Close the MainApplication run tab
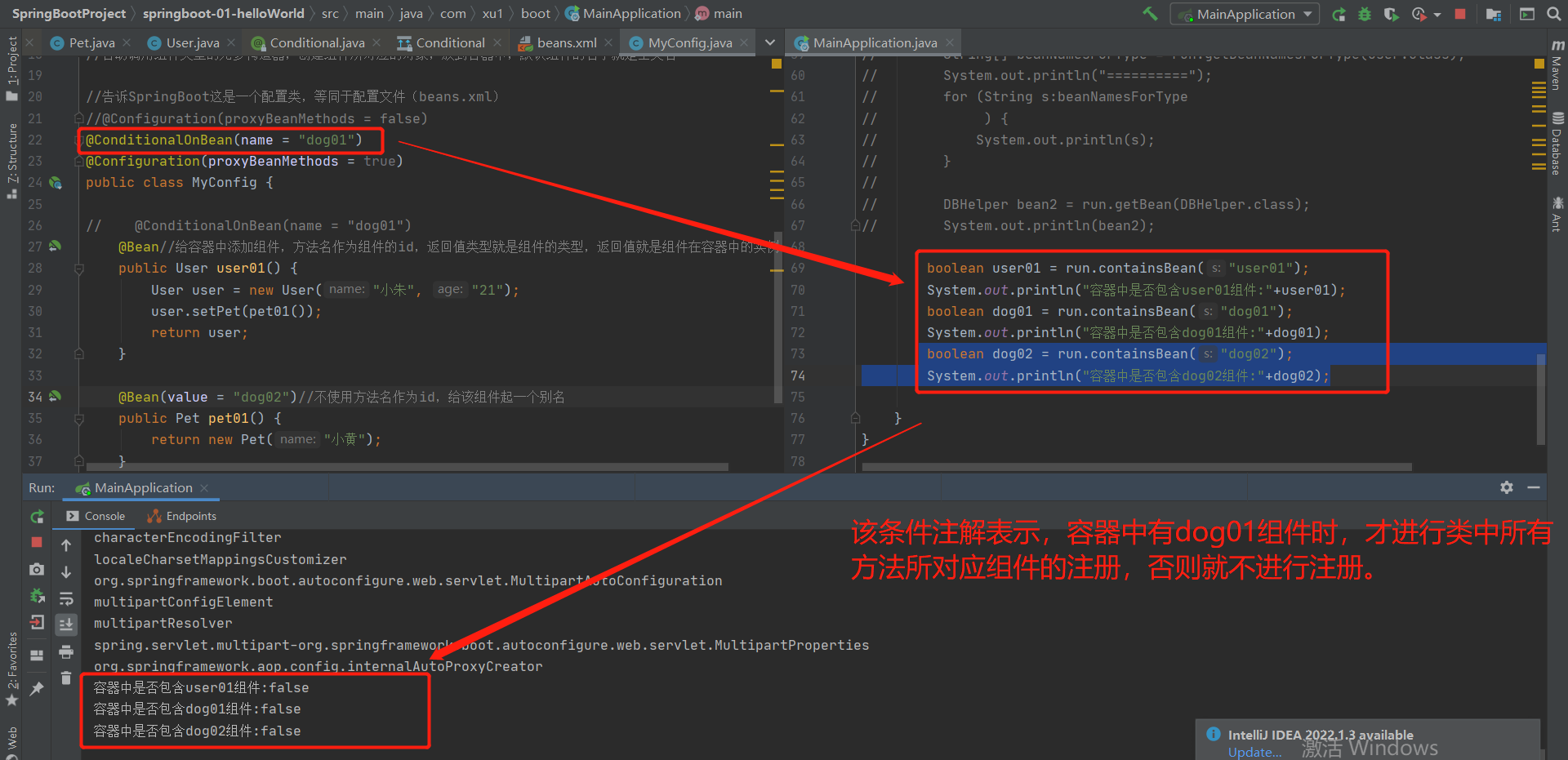The height and width of the screenshot is (760, 1568). (x=204, y=488)
